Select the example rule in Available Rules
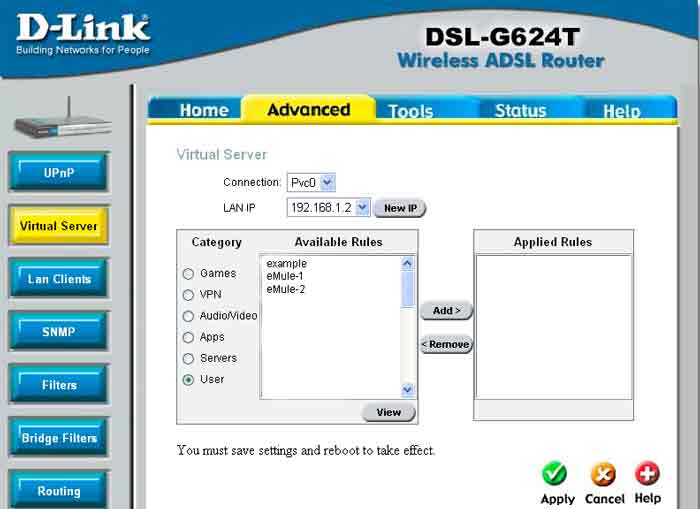 (x=287, y=263)
